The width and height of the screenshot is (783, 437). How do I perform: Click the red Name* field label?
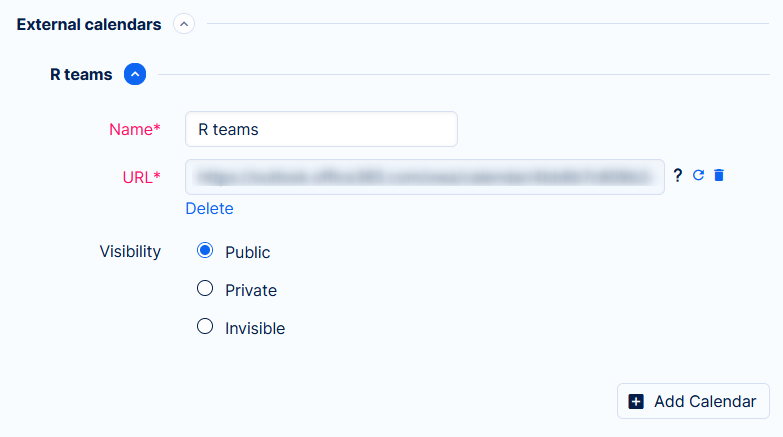[x=134, y=129]
